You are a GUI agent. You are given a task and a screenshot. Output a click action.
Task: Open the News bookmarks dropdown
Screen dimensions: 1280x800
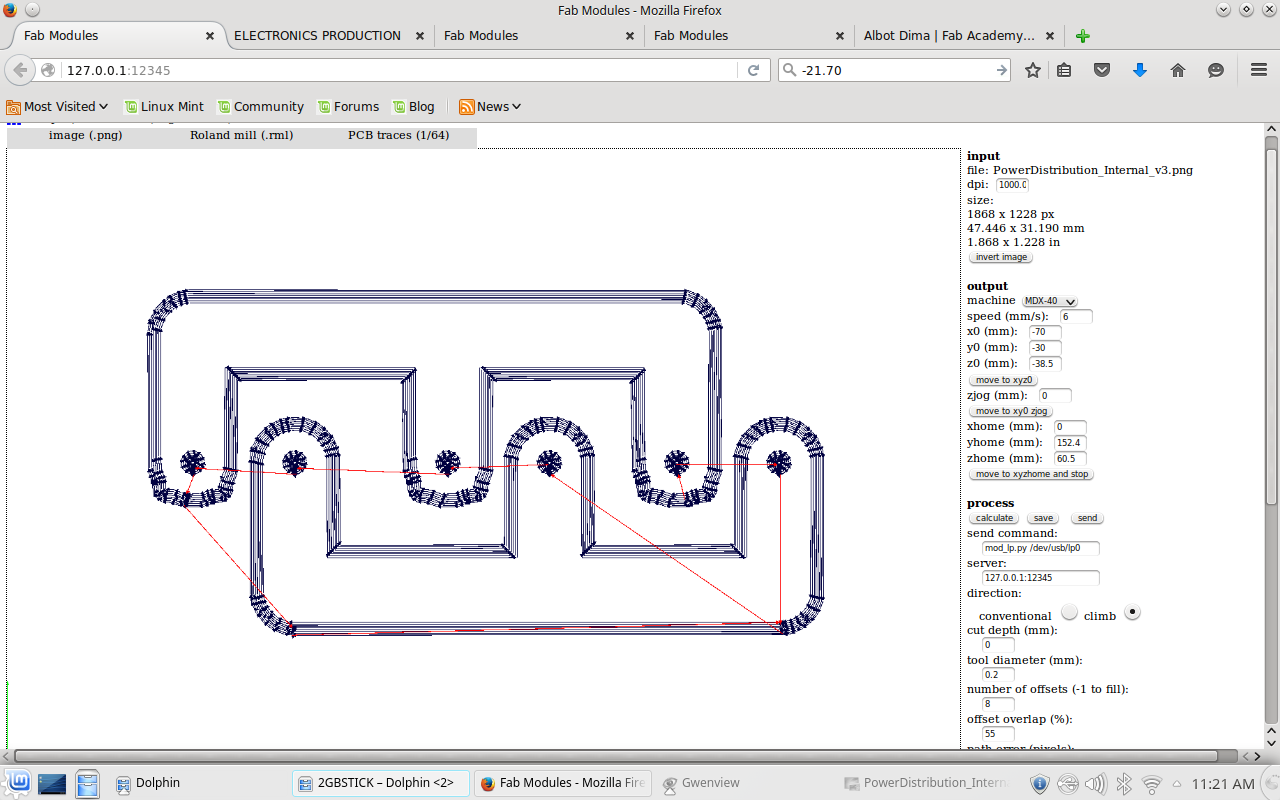pos(490,106)
